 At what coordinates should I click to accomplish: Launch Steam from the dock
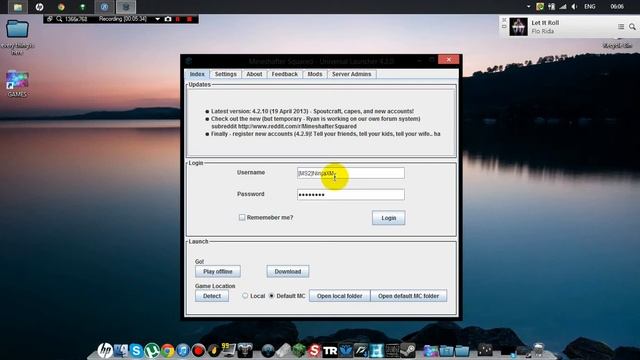[x=408, y=350]
